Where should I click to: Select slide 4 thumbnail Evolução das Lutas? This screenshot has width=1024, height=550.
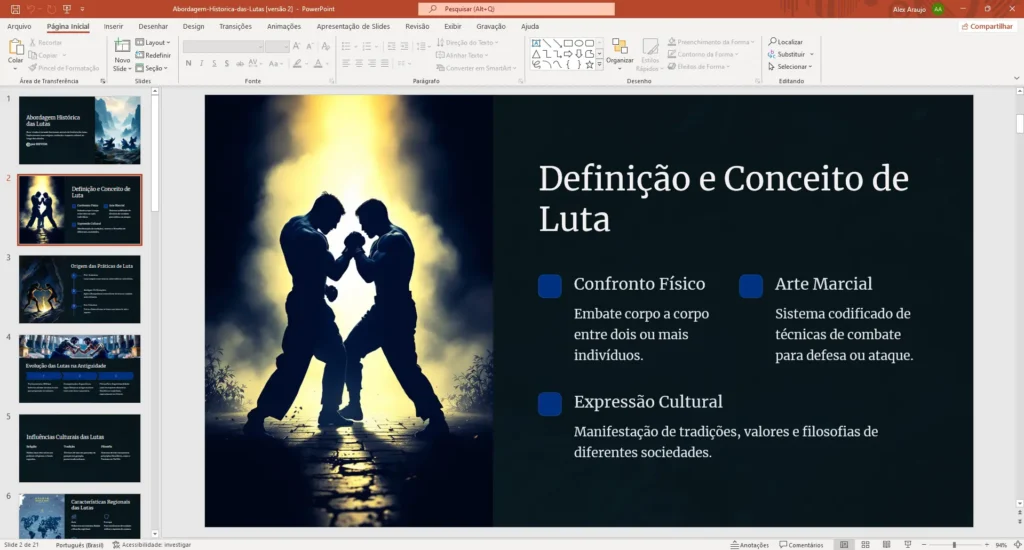(x=80, y=368)
